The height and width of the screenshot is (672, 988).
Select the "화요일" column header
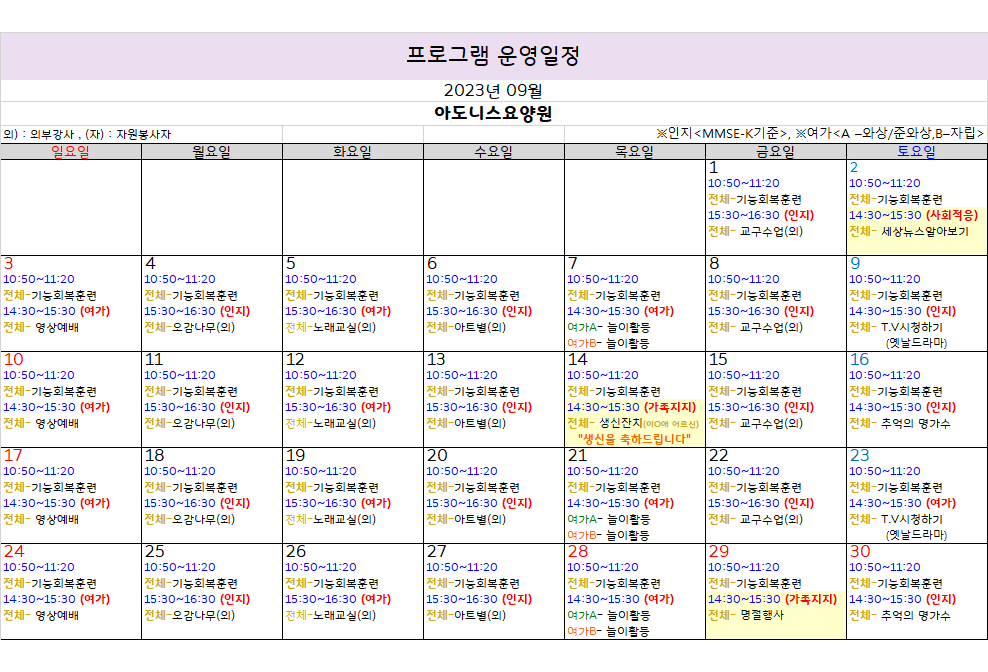(353, 152)
